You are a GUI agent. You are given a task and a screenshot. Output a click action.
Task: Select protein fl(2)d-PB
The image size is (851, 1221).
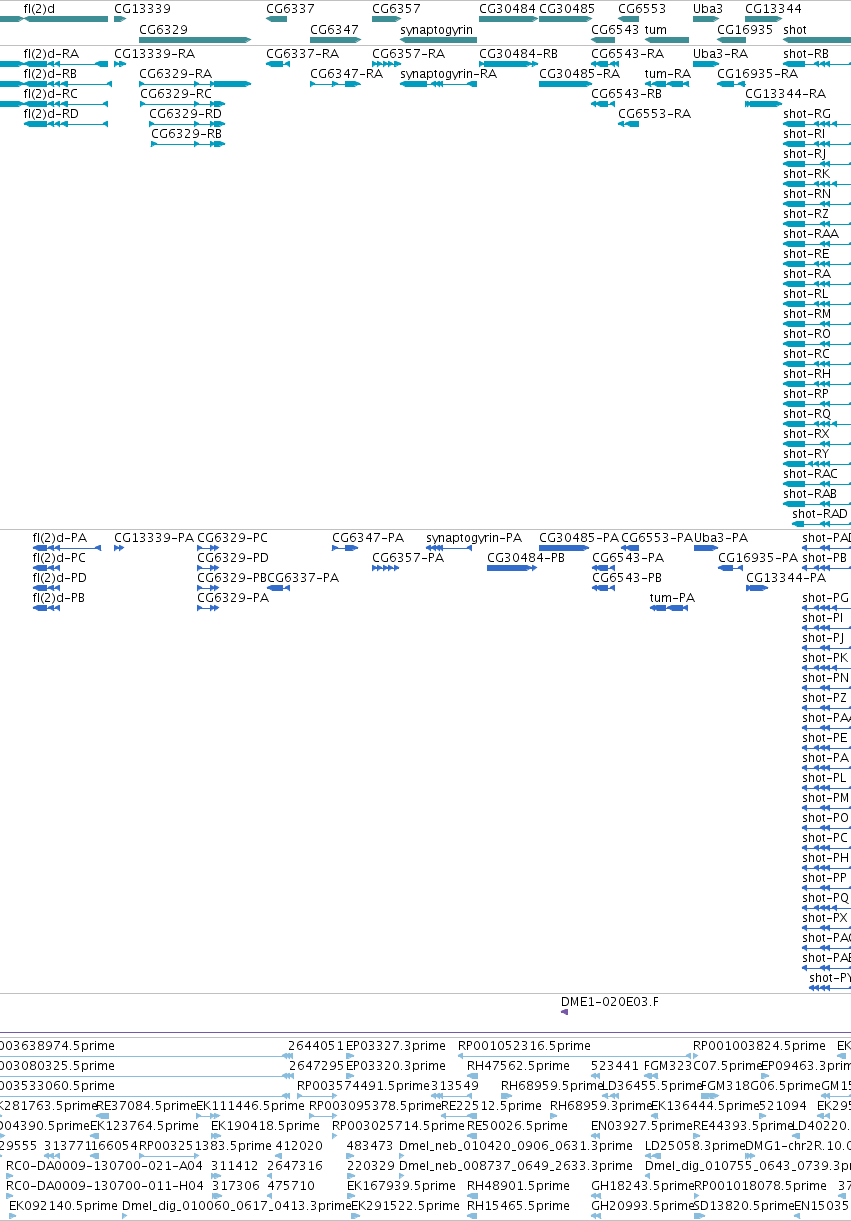click(x=59, y=598)
